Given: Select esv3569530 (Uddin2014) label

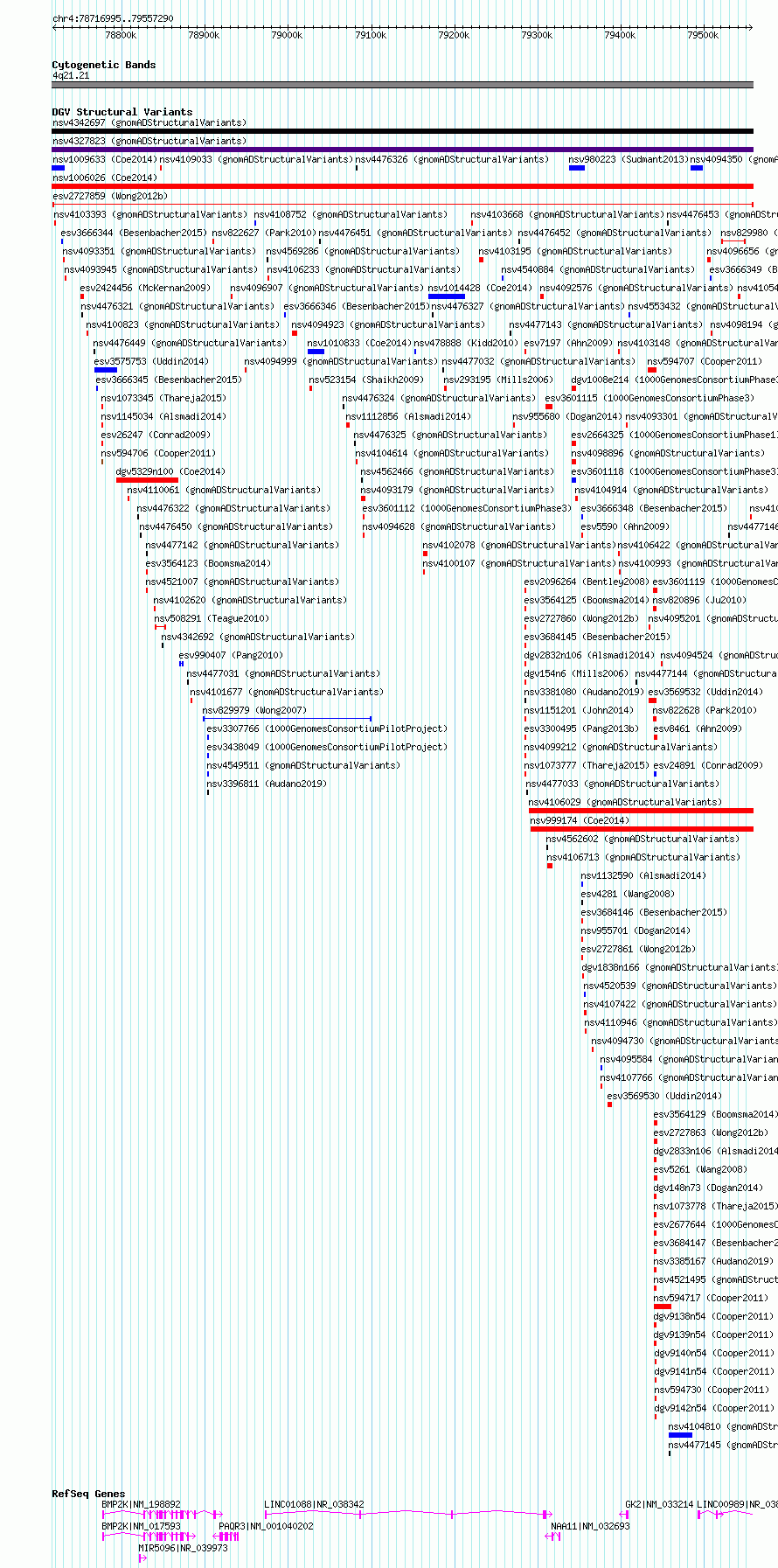Looking at the screenshot, I should click(x=664, y=1096).
